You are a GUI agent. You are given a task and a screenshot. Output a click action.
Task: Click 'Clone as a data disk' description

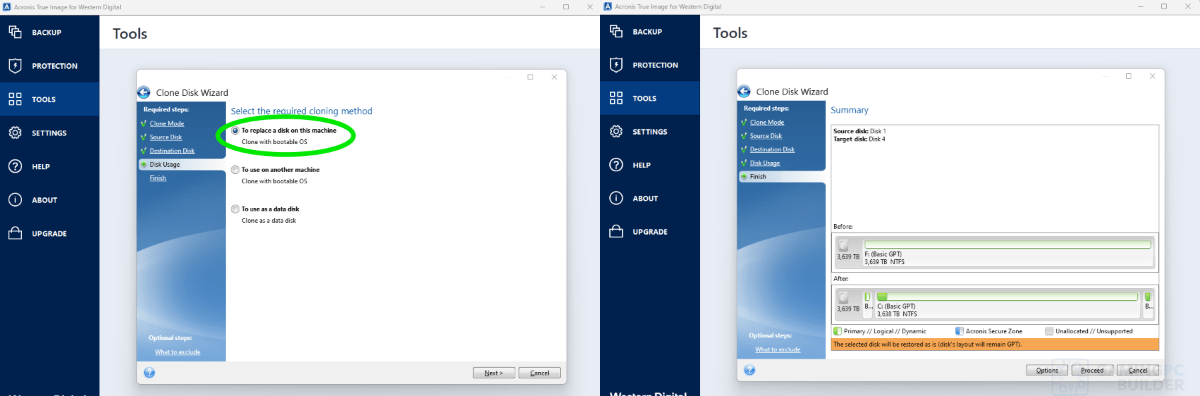(270, 220)
